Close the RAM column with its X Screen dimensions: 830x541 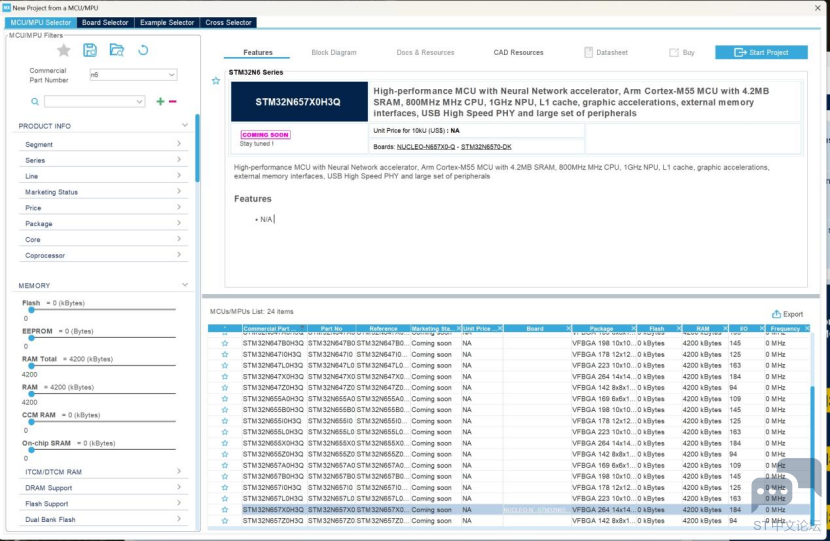[725, 329]
